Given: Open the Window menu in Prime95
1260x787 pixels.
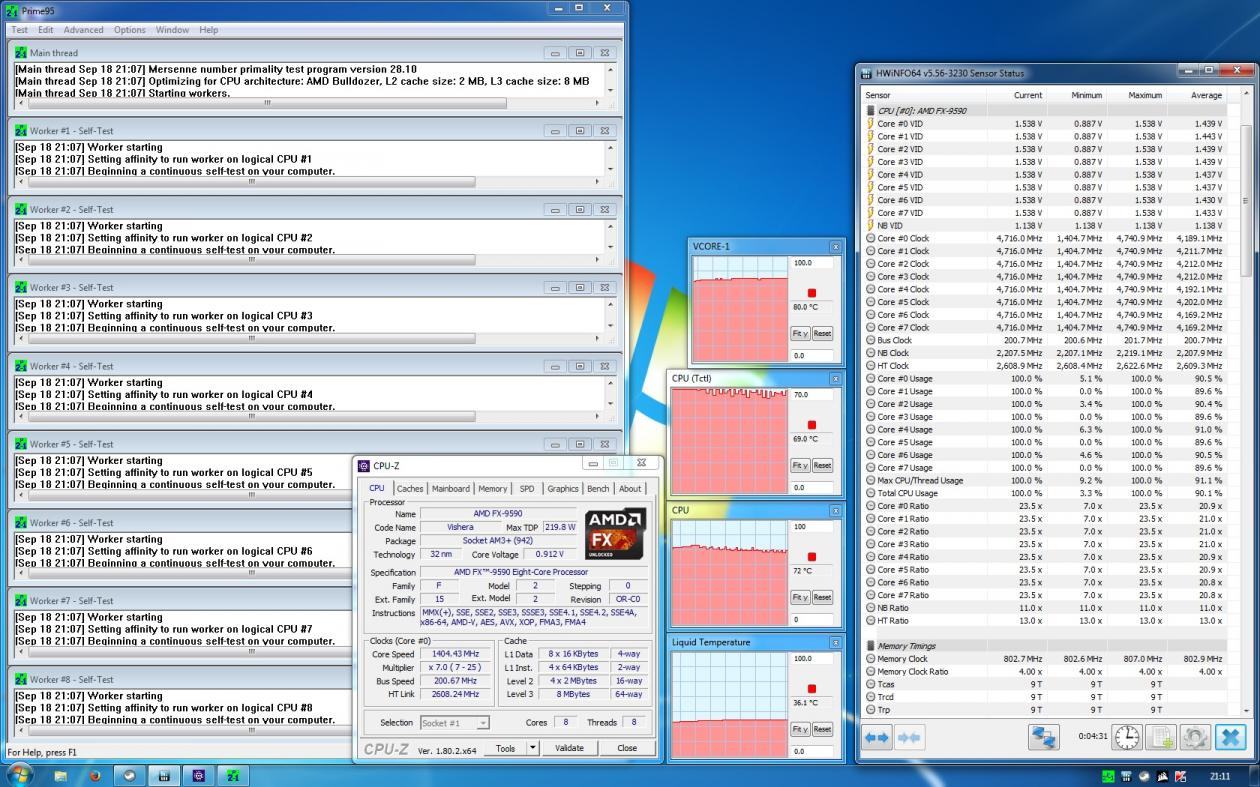Looking at the screenshot, I should [172, 30].
